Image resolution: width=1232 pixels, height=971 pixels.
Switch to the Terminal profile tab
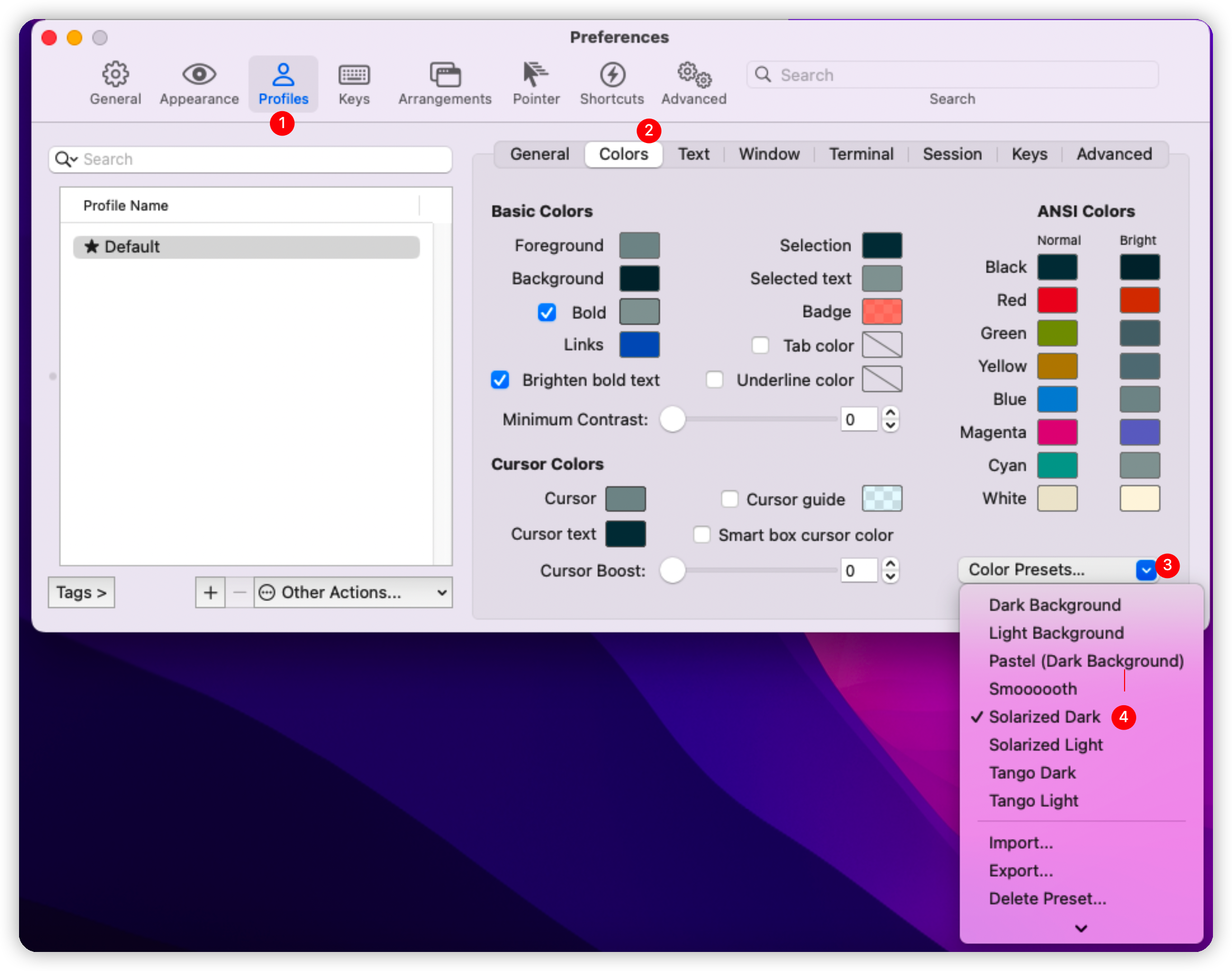860,154
